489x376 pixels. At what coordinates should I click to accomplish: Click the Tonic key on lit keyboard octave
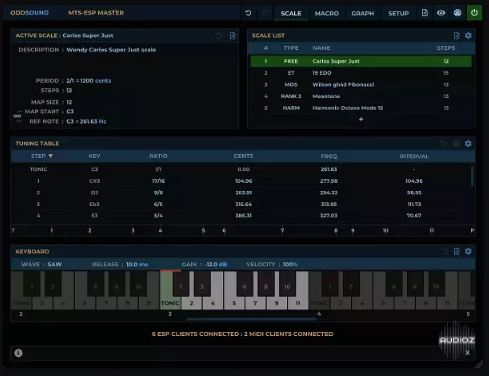coord(170,303)
